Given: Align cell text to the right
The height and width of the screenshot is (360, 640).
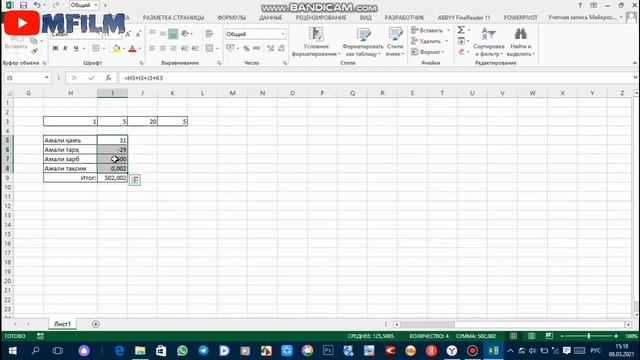Looking at the screenshot, I should point(173,49).
